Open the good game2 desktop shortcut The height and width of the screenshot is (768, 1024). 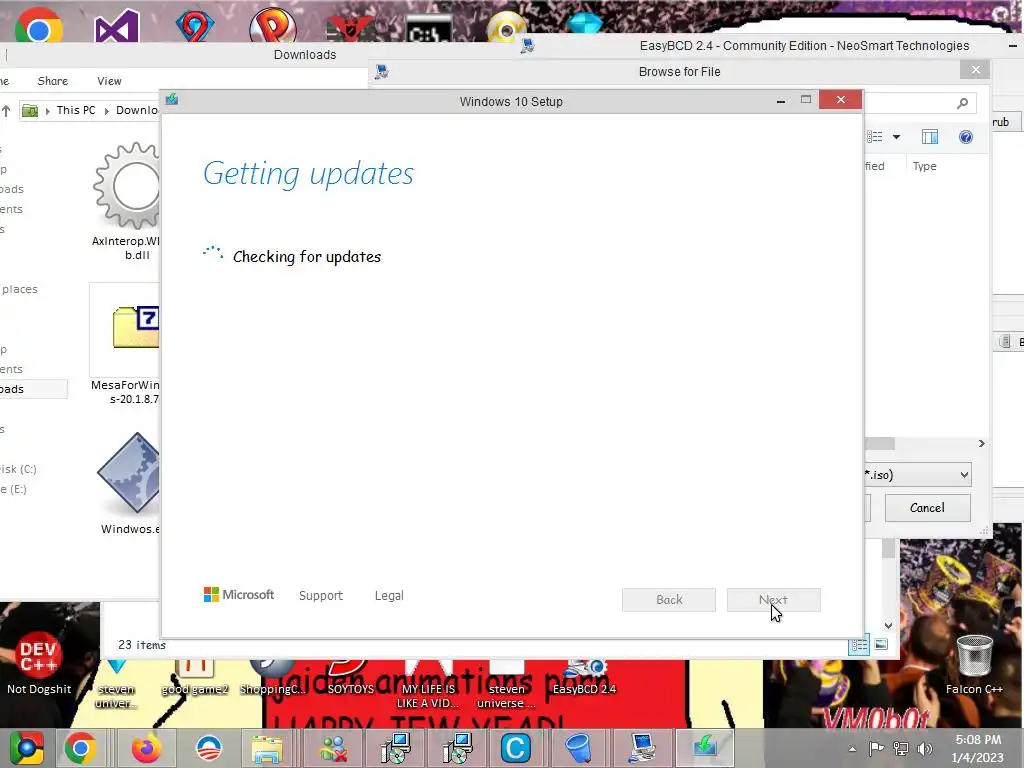(x=195, y=678)
